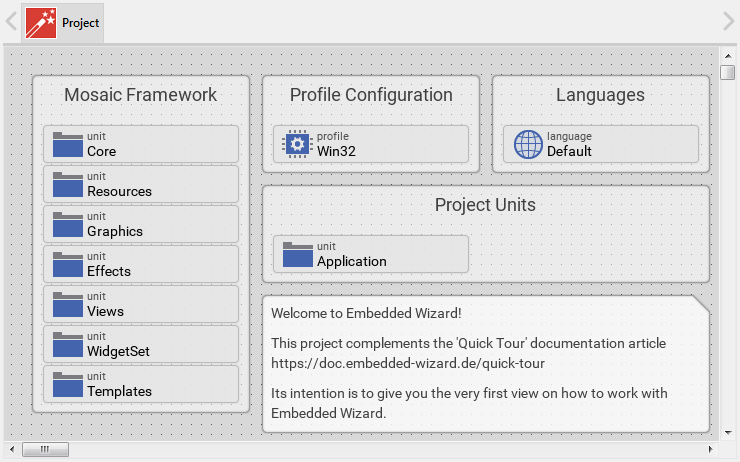Click the Mosaic Framework group title
The image size is (740, 462).
click(140, 95)
